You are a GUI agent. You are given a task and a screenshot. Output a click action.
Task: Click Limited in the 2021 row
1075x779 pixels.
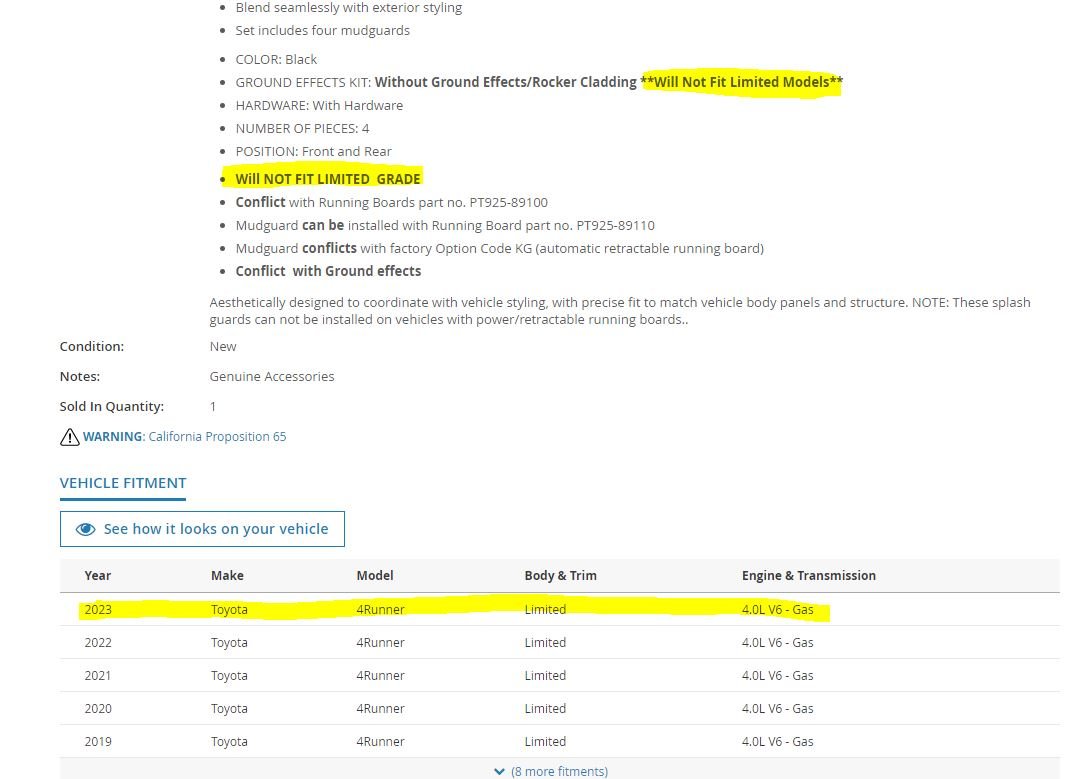click(x=545, y=675)
